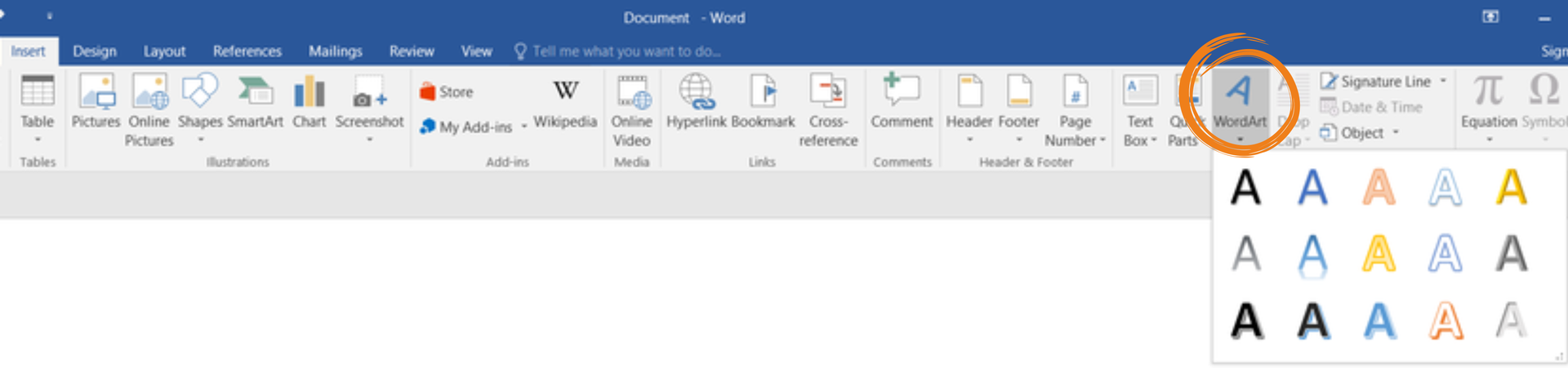This screenshot has width=1568, height=368.
Task: Choose the dark gray shadow WordArt in the middle row
Action: click(1511, 254)
